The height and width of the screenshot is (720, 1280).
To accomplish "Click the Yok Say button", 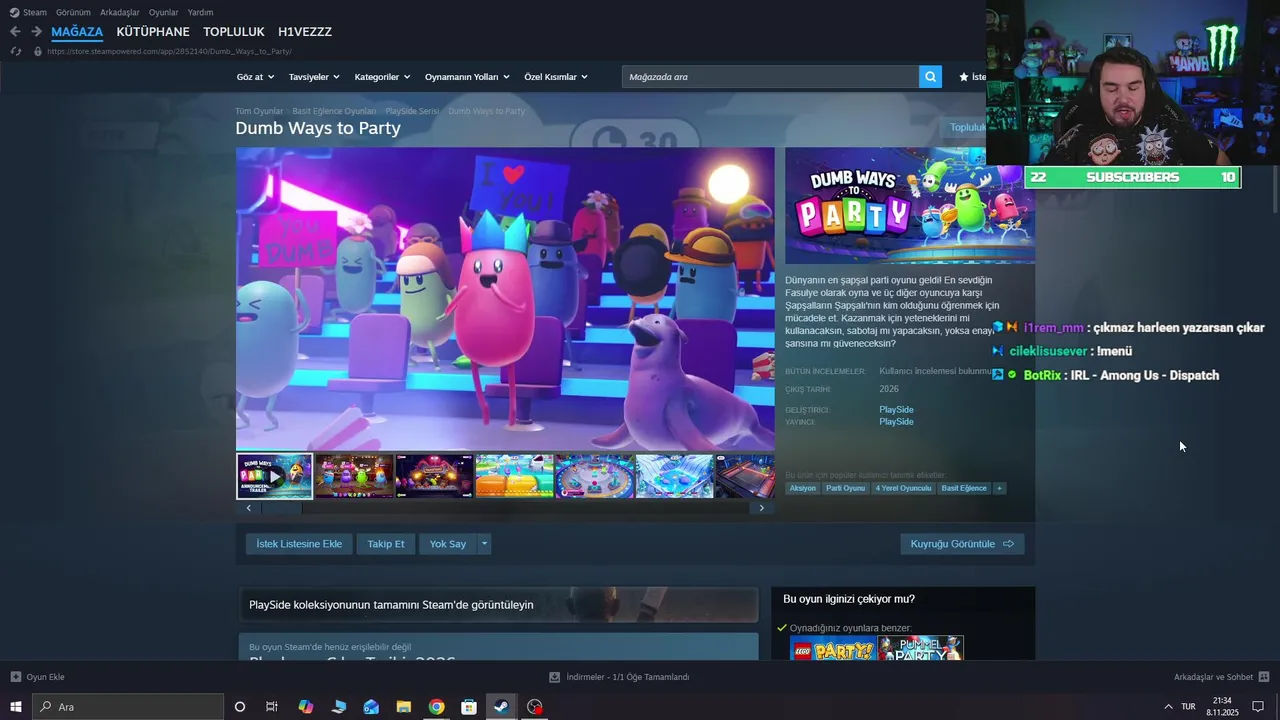I will (x=448, y=544).
